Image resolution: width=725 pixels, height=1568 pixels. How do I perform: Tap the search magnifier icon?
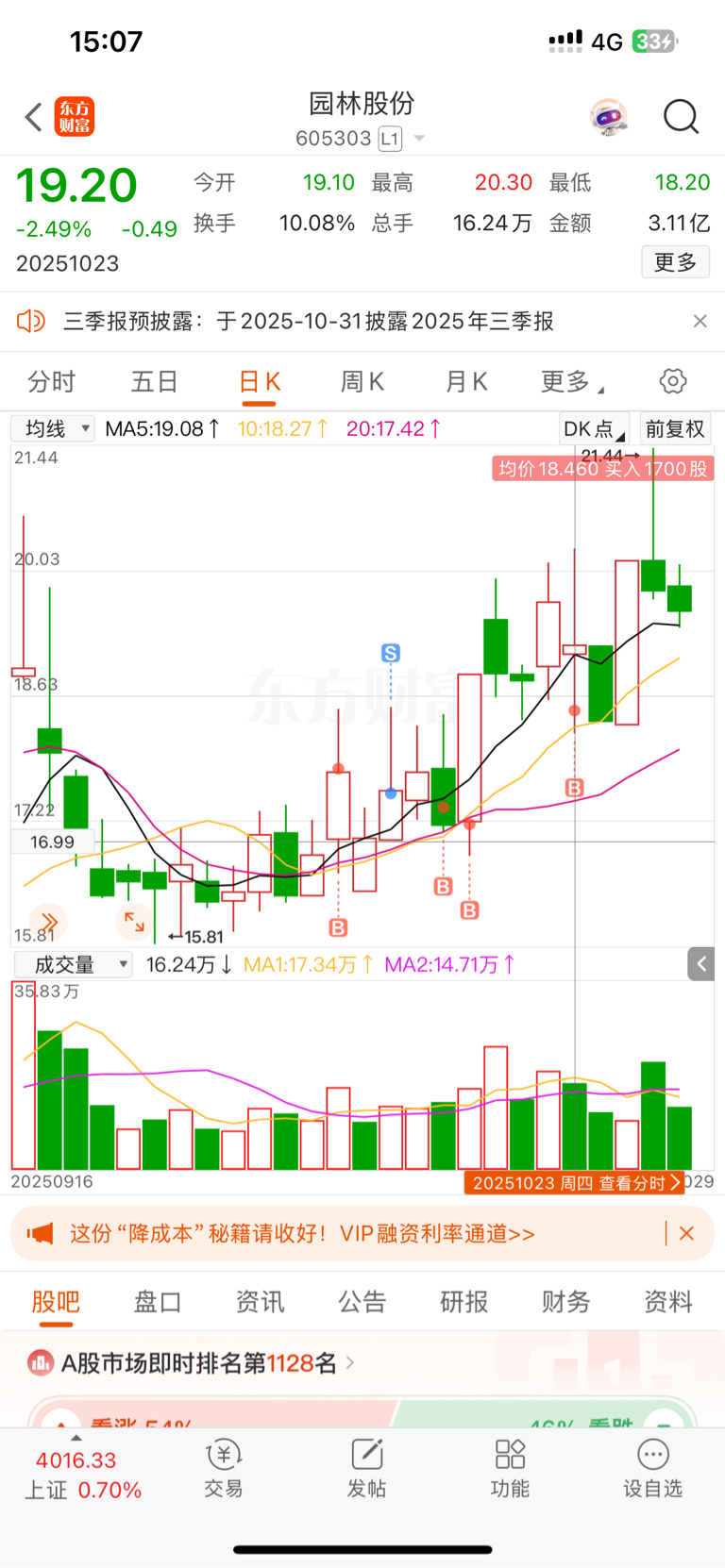[x=681, y=117]
